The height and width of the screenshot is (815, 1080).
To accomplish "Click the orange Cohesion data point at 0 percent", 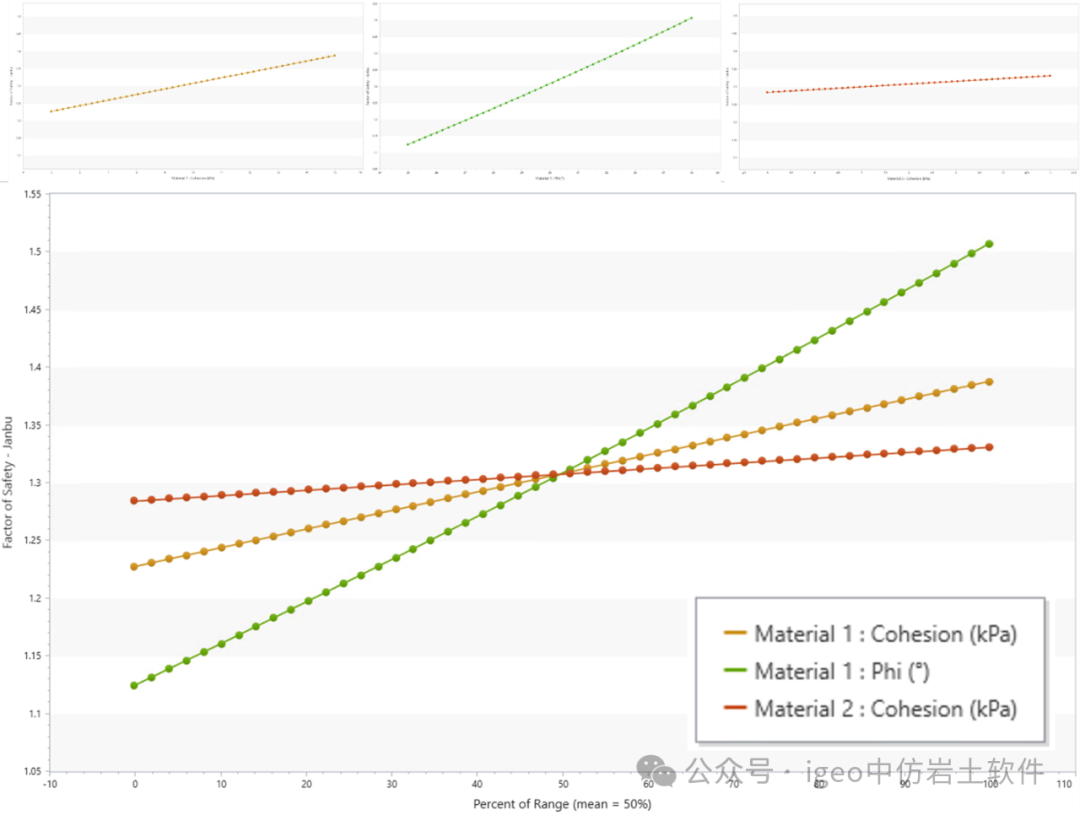I will [134, 567].
